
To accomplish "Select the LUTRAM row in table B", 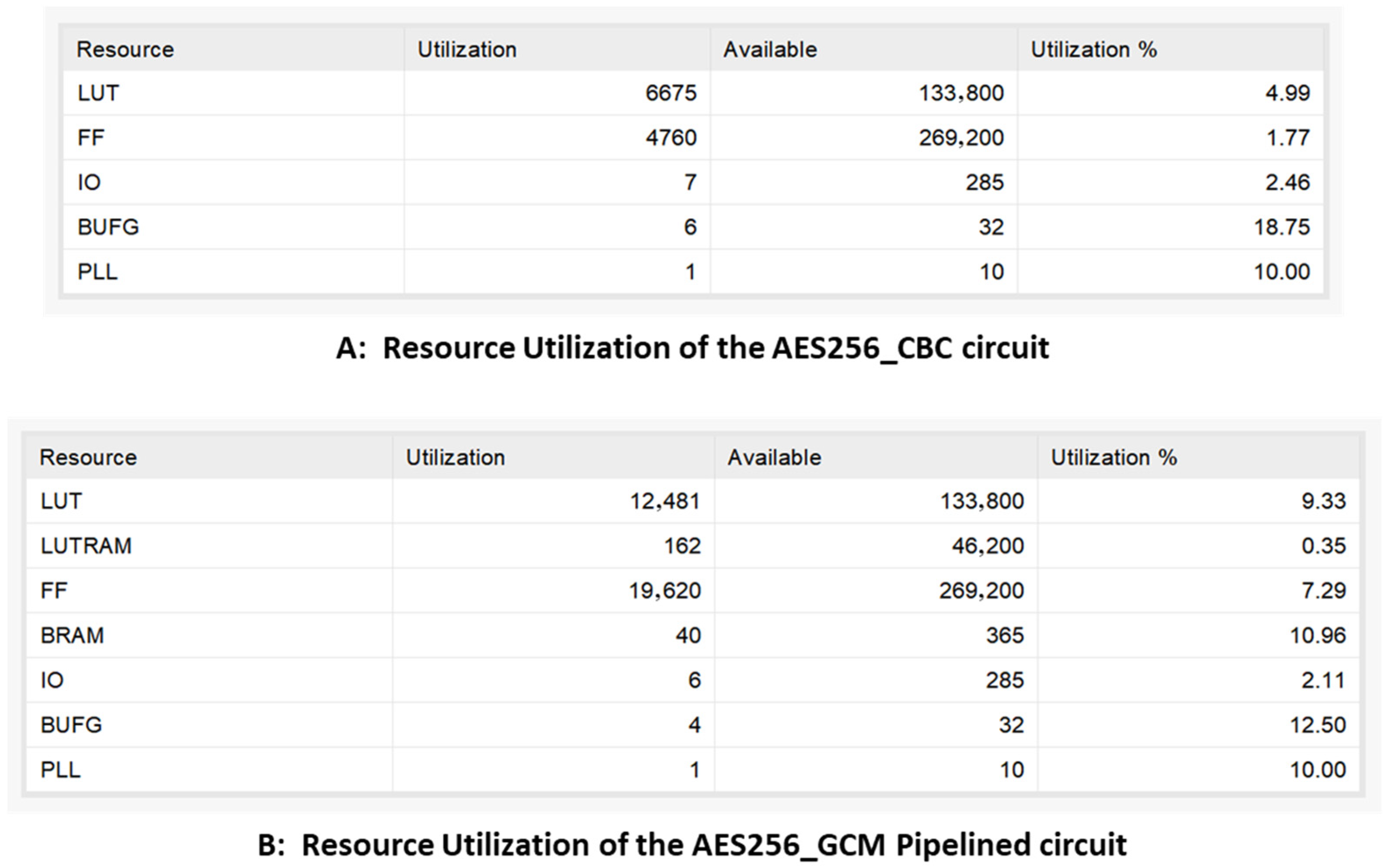I will click(x=86, y=546).
